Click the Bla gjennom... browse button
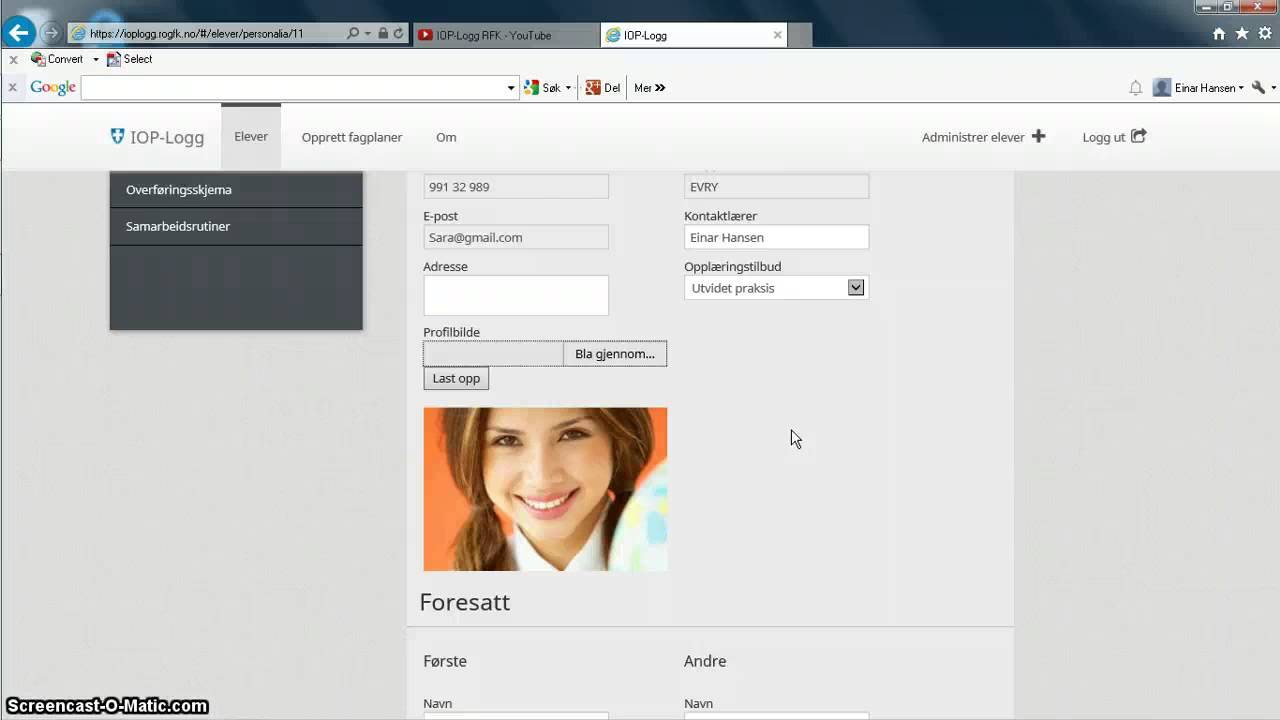 coord(615,354)
